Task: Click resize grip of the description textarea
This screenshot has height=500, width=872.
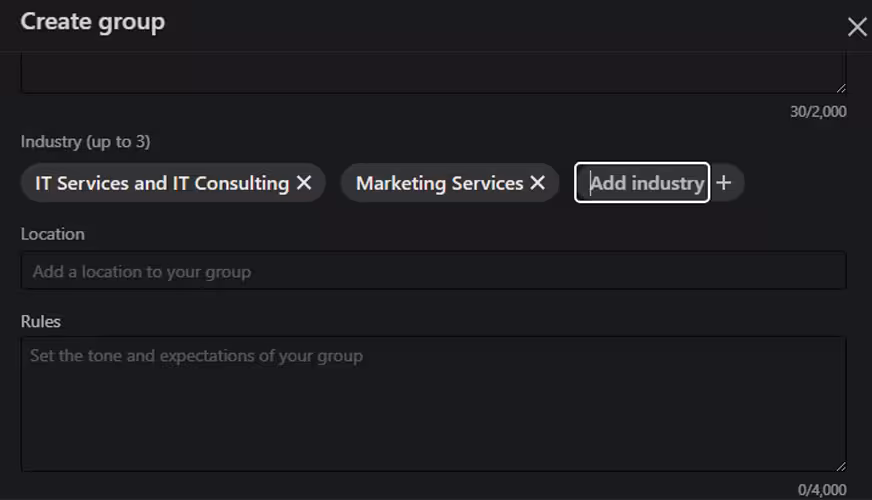Action: point(840,88)
